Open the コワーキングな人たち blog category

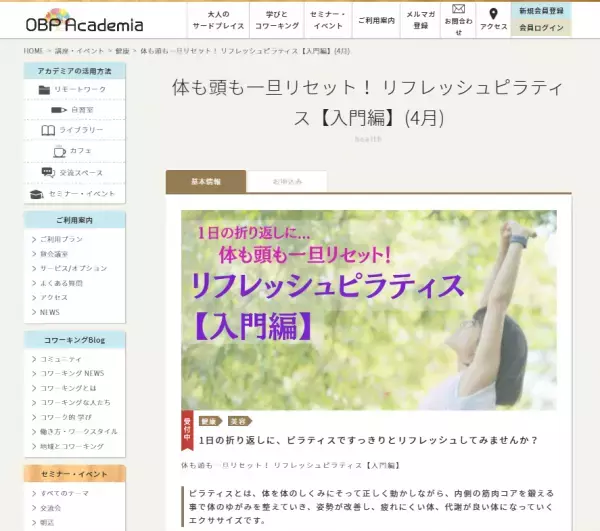pos(75,402)
